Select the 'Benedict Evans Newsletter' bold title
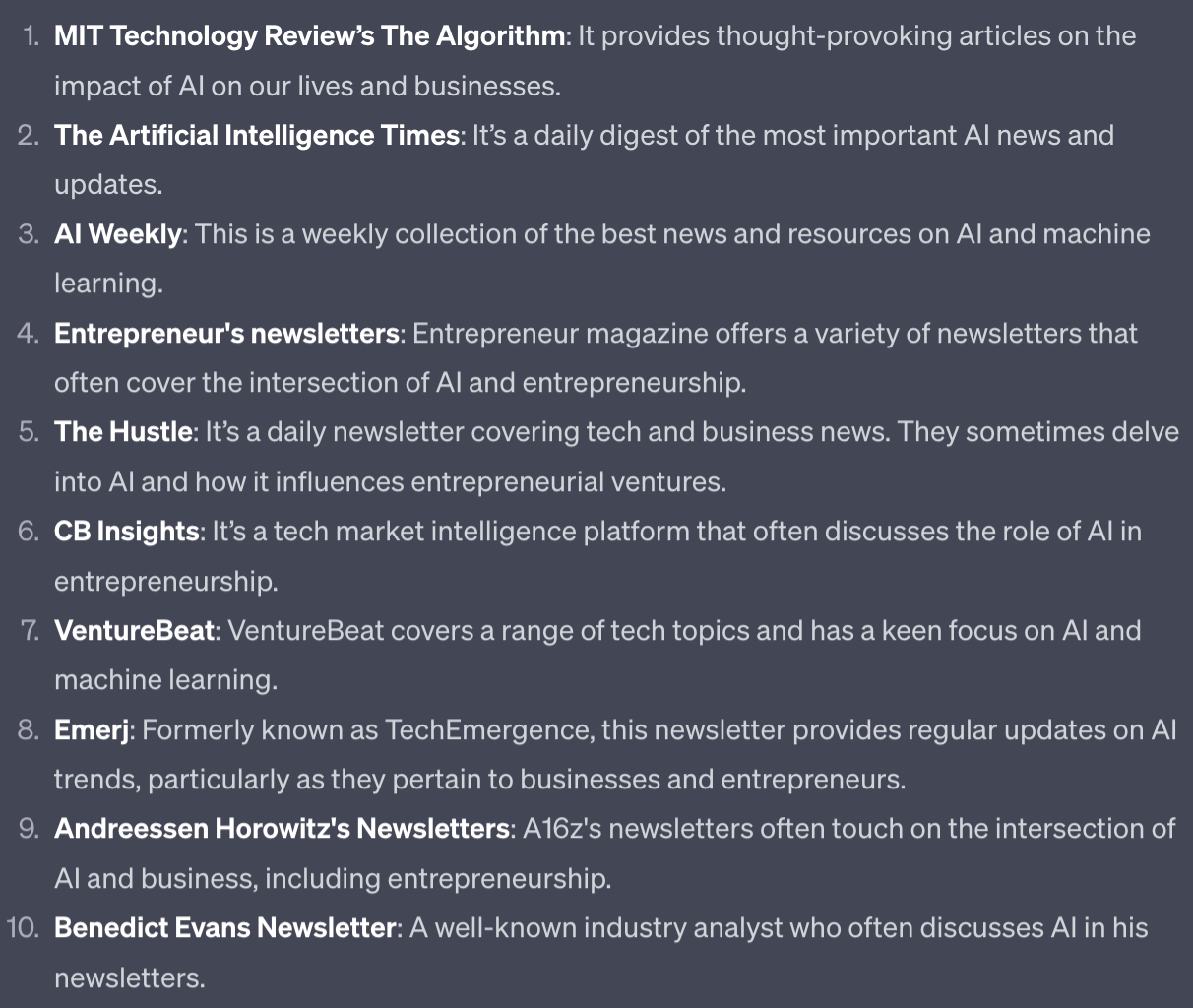 tap(224, 928)
